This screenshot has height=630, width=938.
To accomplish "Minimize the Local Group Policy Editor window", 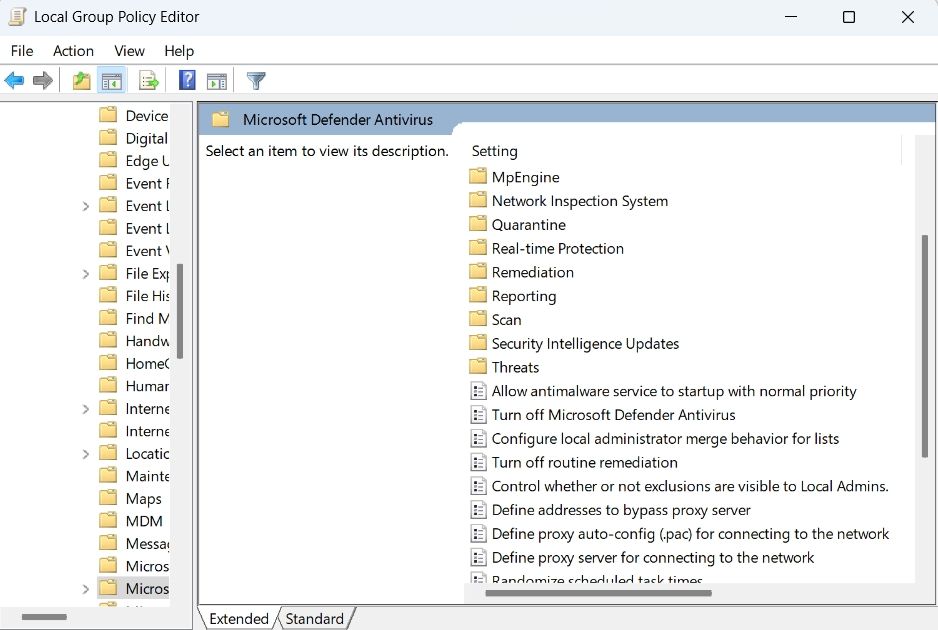I will [791, 17].
